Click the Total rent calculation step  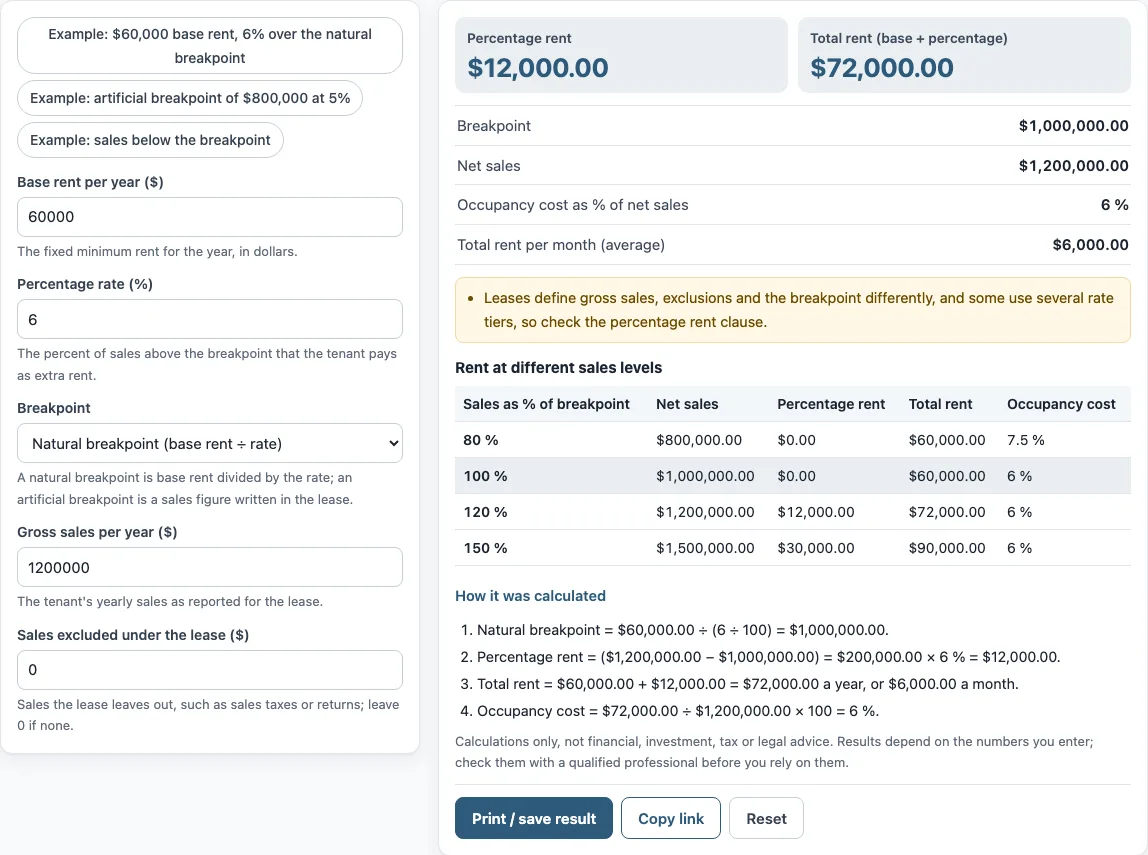tap(748, 684)
